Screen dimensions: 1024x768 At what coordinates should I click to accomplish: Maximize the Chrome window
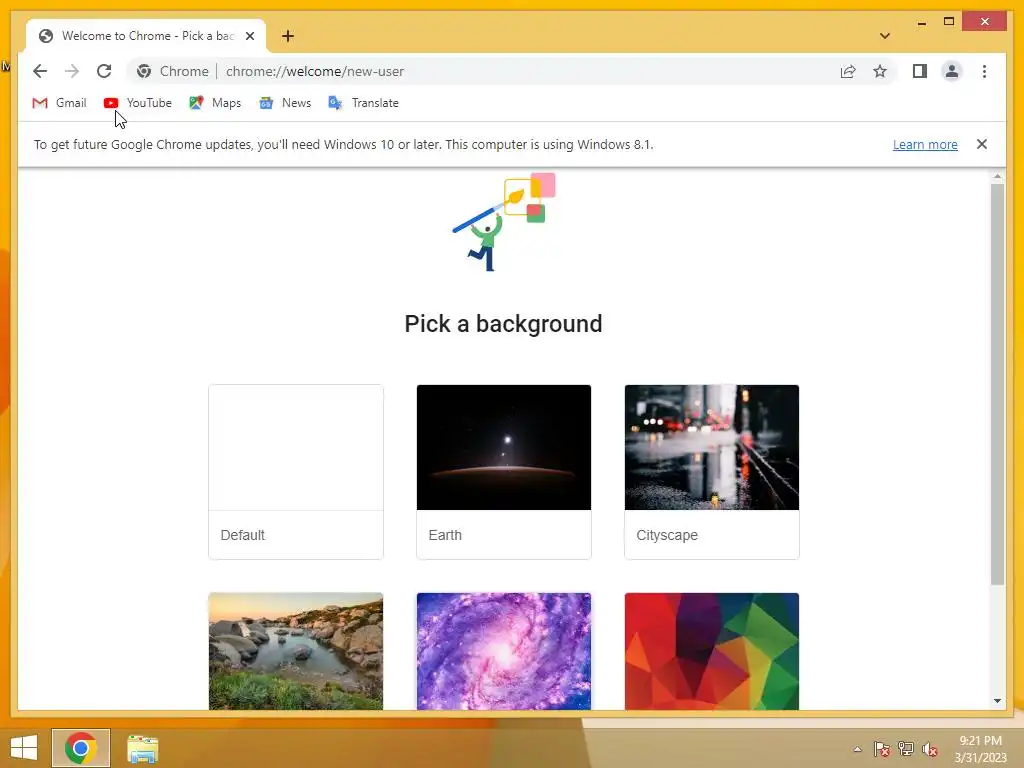click(949, 22)
